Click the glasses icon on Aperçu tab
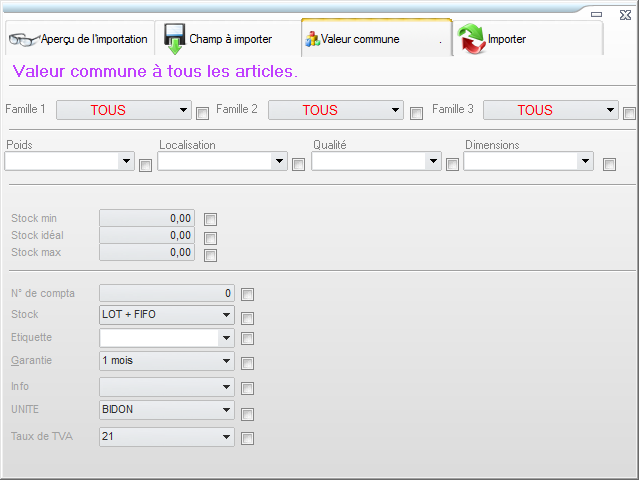This screenshot has height=480, width=639. pyautogui.click(x=23, y=39)
